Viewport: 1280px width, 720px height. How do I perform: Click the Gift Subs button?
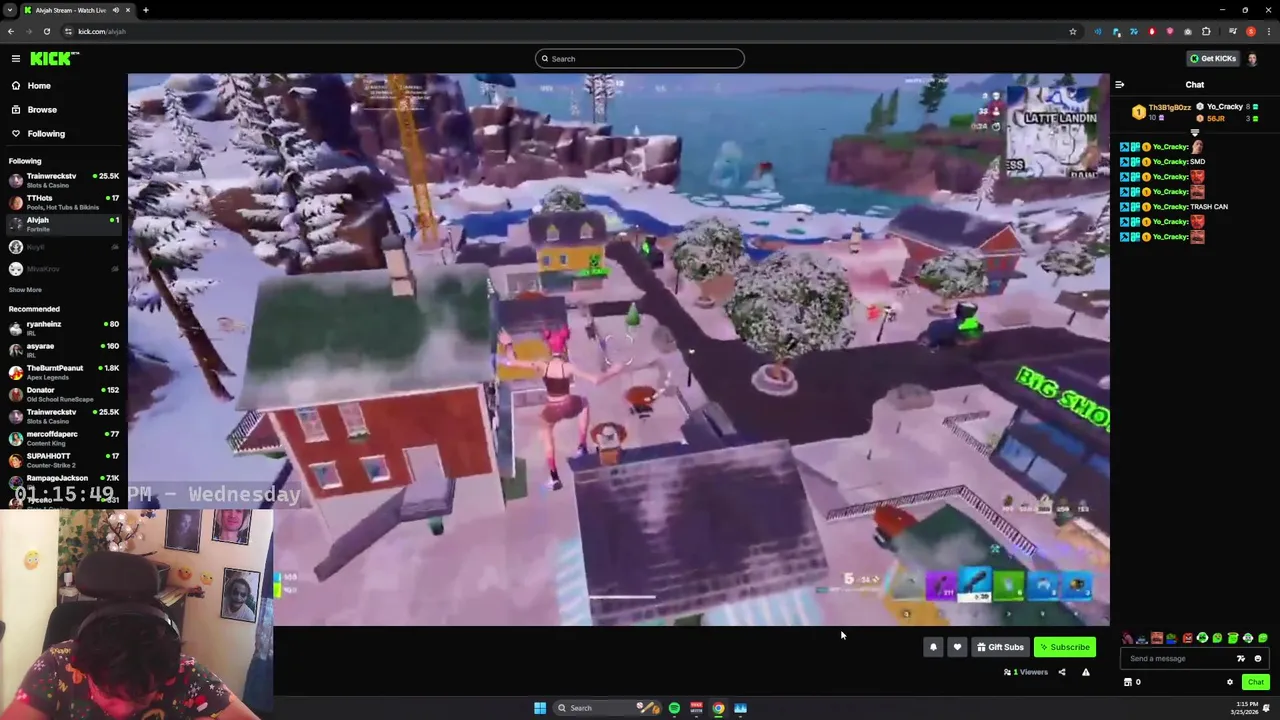coord(1000,647)
